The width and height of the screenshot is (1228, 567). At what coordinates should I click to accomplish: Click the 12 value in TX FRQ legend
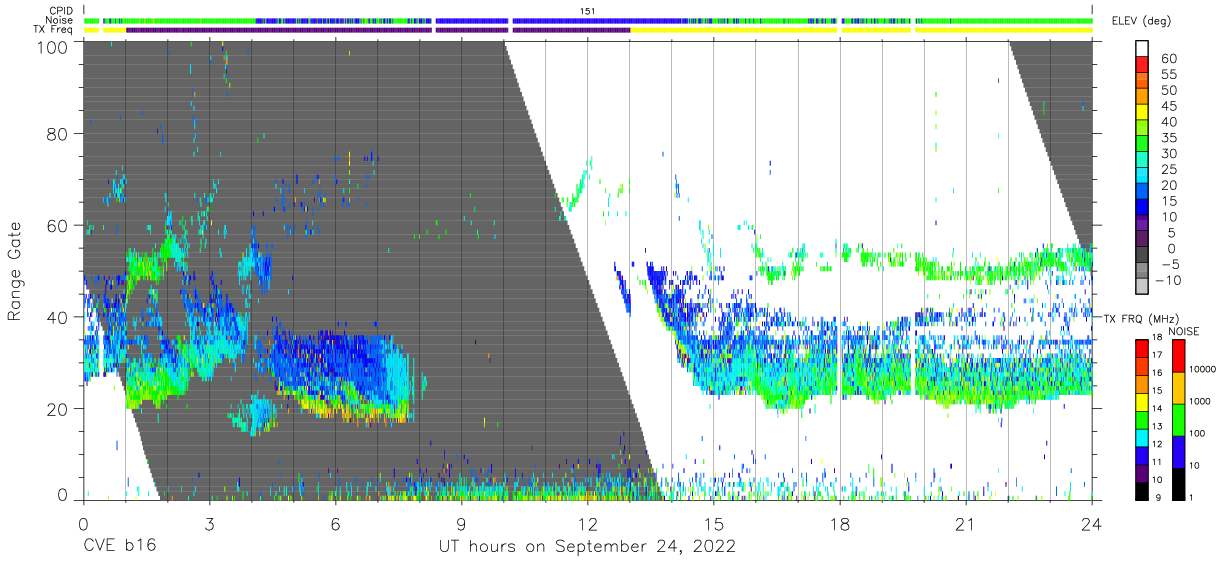click(1159, 444)
